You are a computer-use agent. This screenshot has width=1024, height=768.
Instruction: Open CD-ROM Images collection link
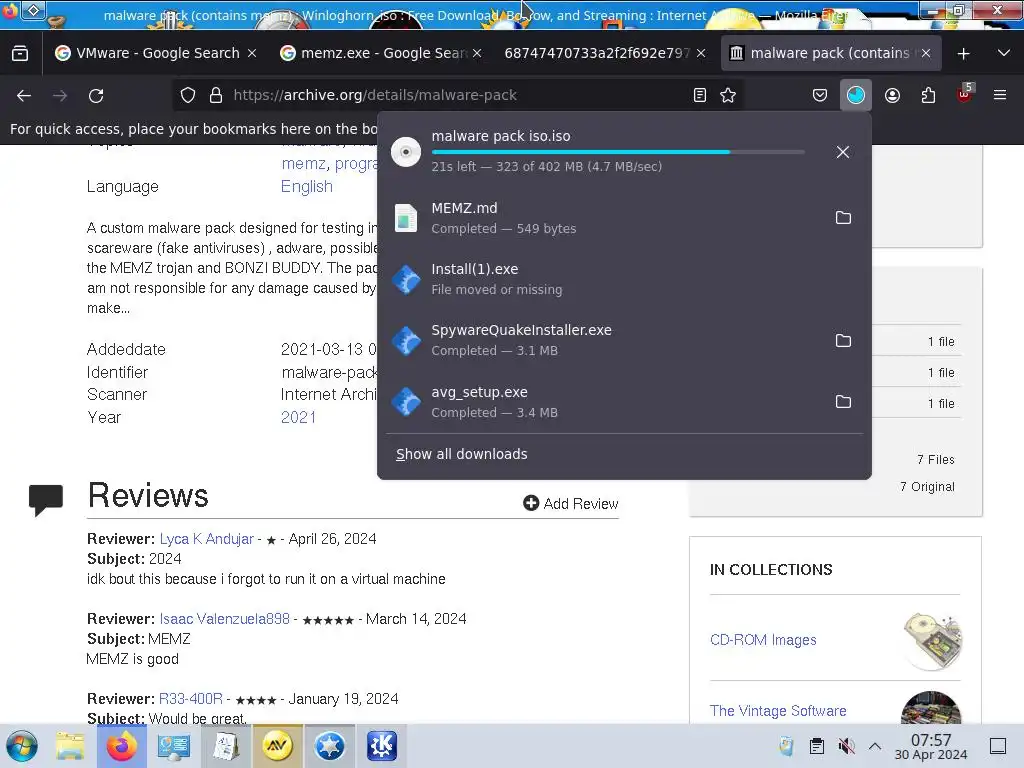[763, 640]
